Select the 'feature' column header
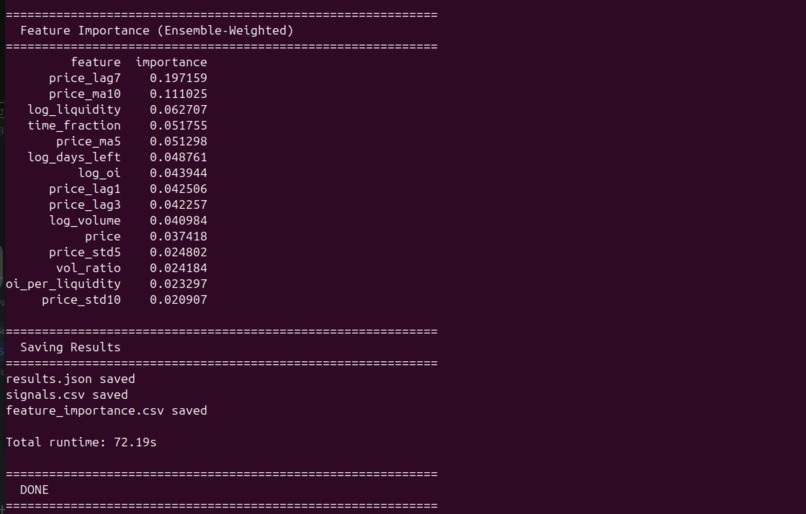 tap(96, 62)
